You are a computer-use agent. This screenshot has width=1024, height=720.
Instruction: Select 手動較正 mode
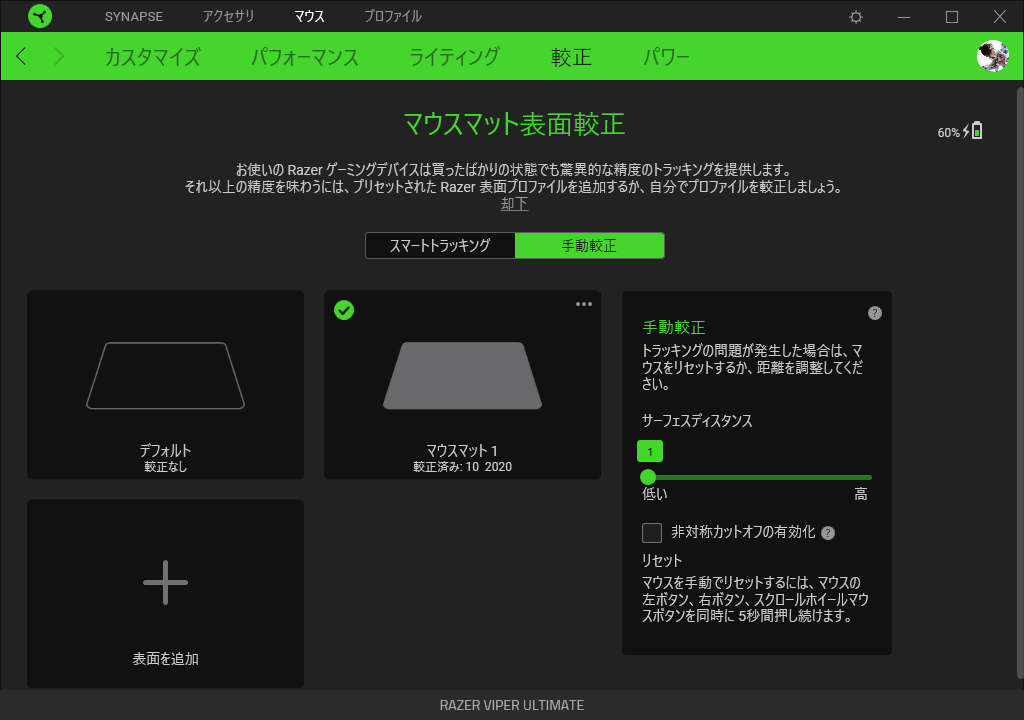point(590,246)
